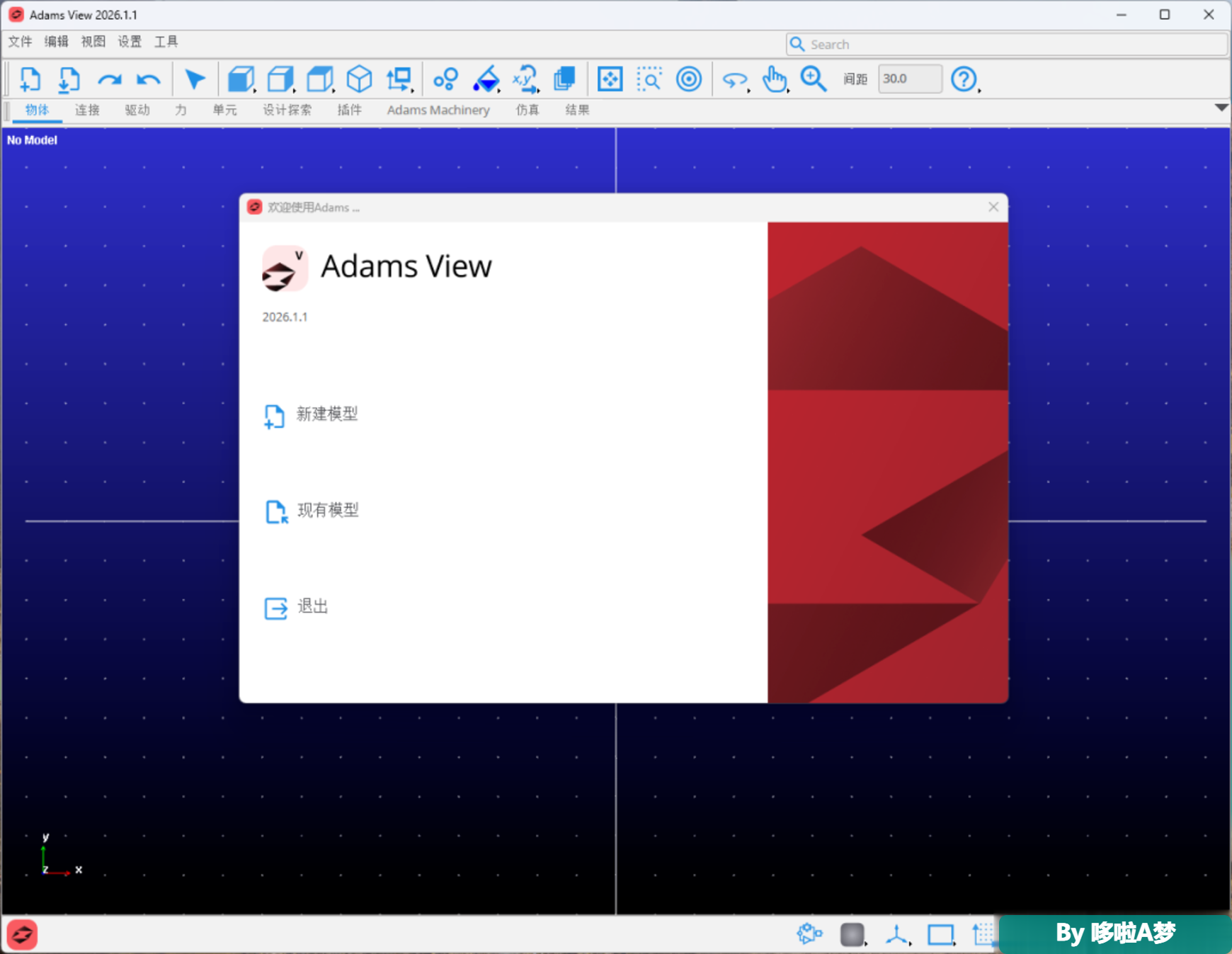Switch to the 结果 ribbon tab
The width and height of the screenshot is (1232, 954).
577,110
